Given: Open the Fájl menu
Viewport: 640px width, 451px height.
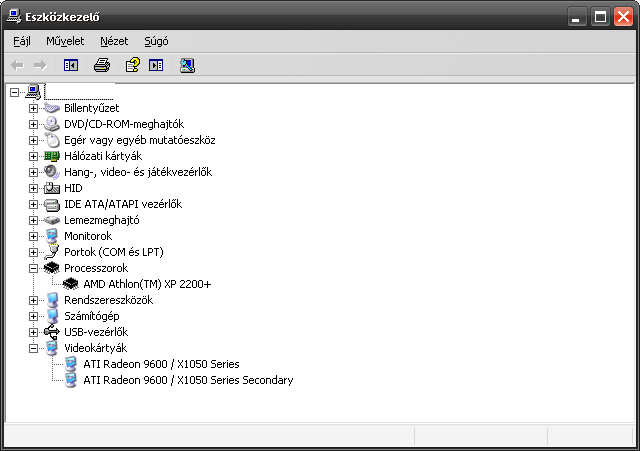Looking at the screenshot, I should point(22,41).
